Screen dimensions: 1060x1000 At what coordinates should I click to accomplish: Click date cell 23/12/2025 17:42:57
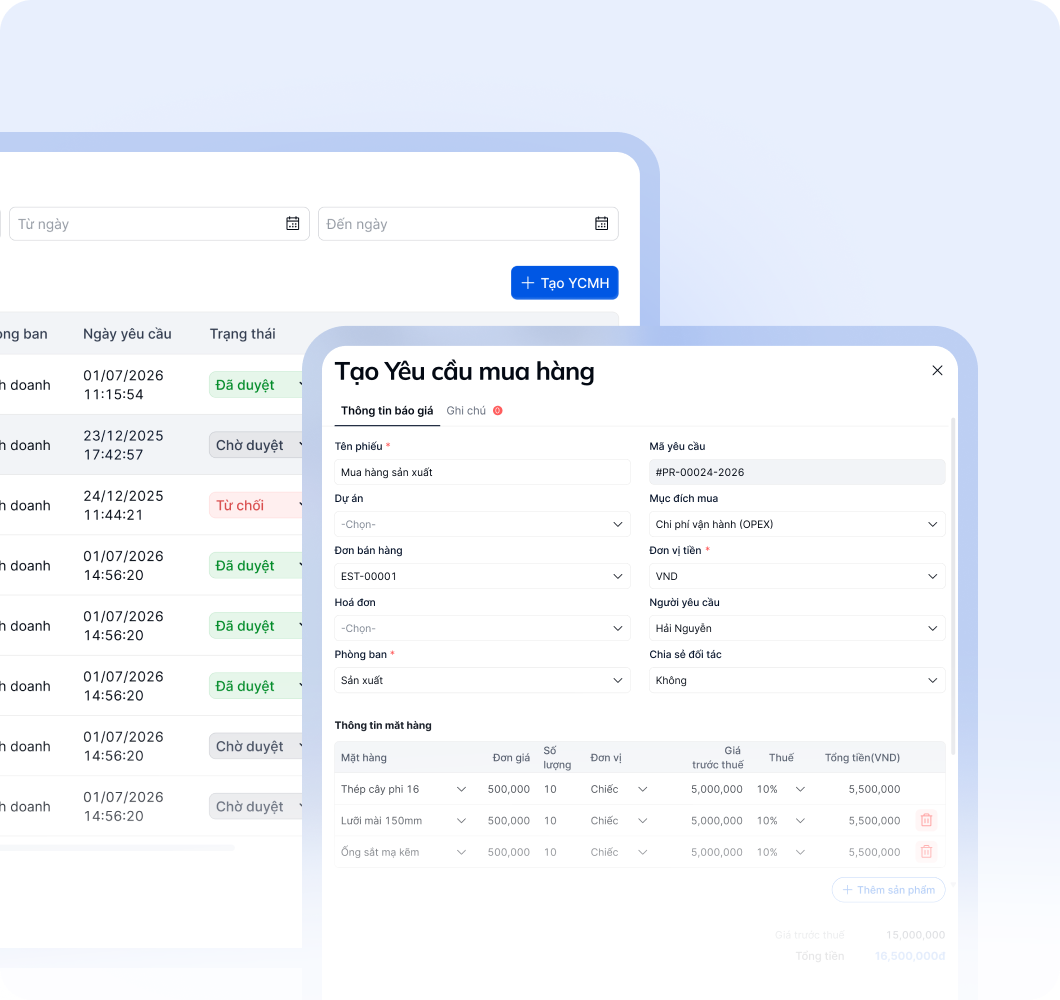[123, 445]
